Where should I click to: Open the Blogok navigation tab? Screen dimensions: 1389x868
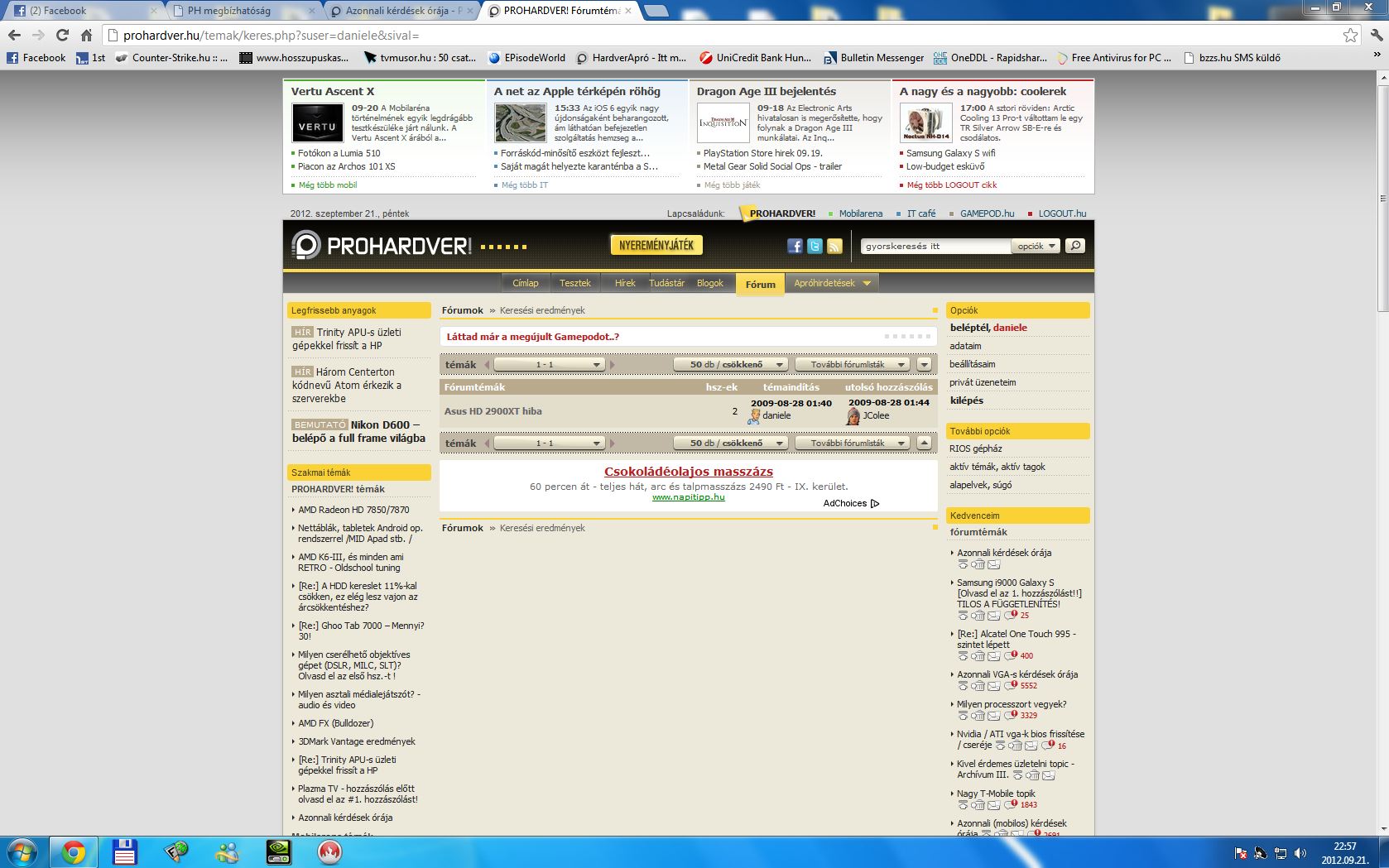click(x=710, y=283)
